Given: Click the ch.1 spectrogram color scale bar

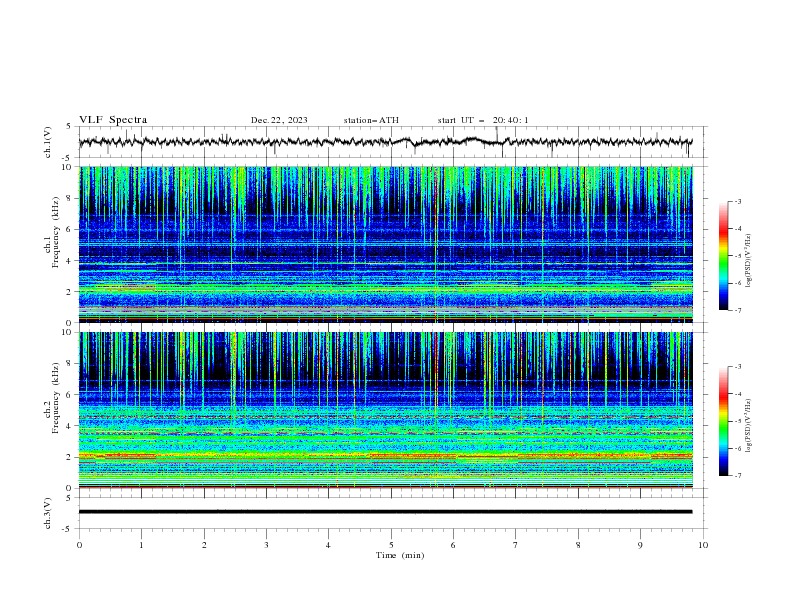Looking at the screenshot, I should (x=723, y=256).
